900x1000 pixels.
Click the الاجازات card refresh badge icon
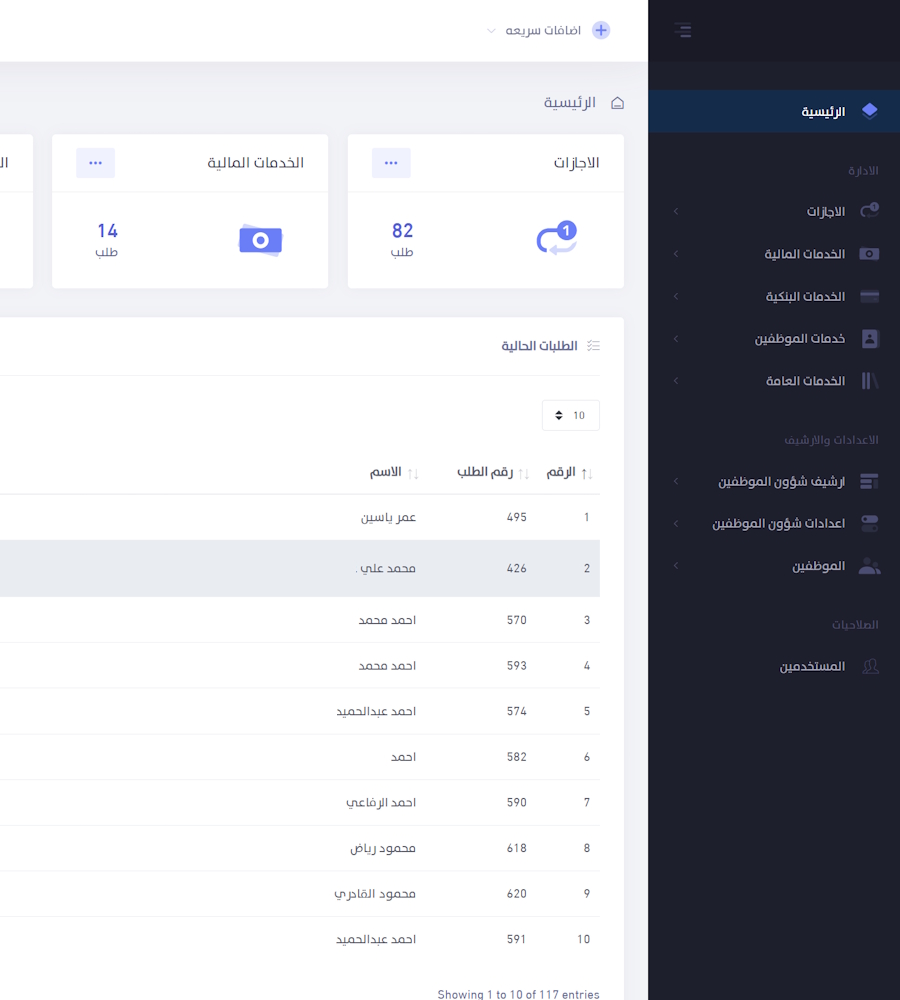[x=557, y=238]
